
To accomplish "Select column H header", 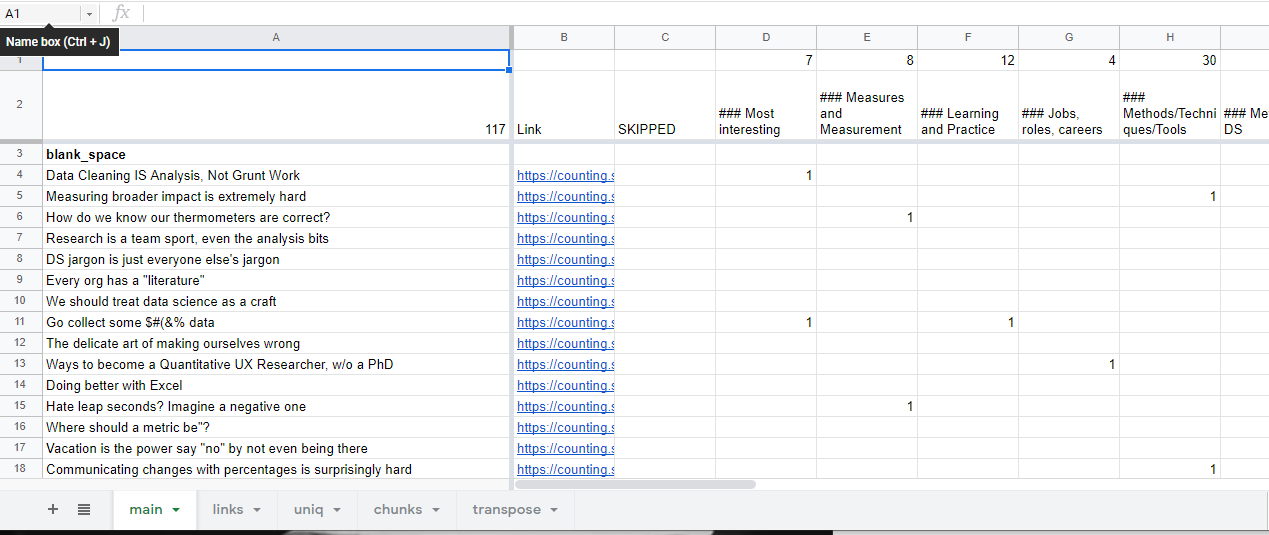I will pos(1169,37).
